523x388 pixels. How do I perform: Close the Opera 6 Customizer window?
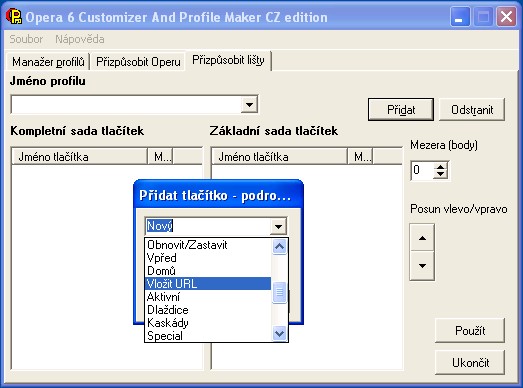(x=506, y=17)
